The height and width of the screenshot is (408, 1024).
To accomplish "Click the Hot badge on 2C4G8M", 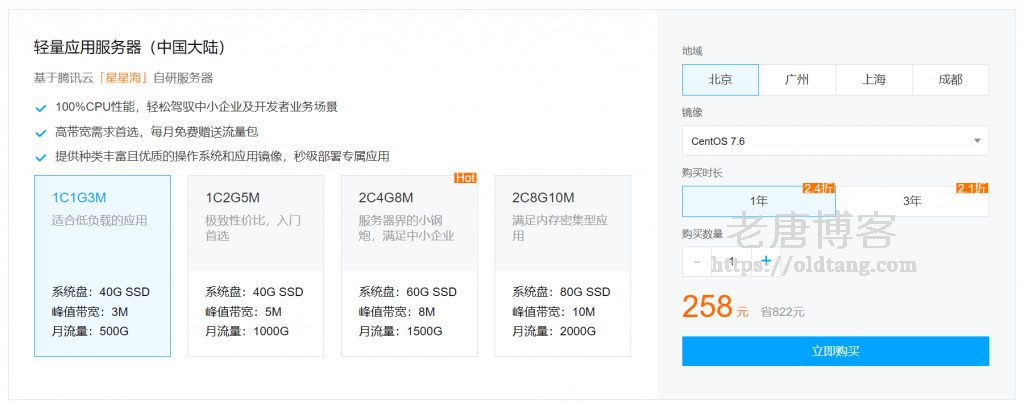I will (x=465, y=178).
